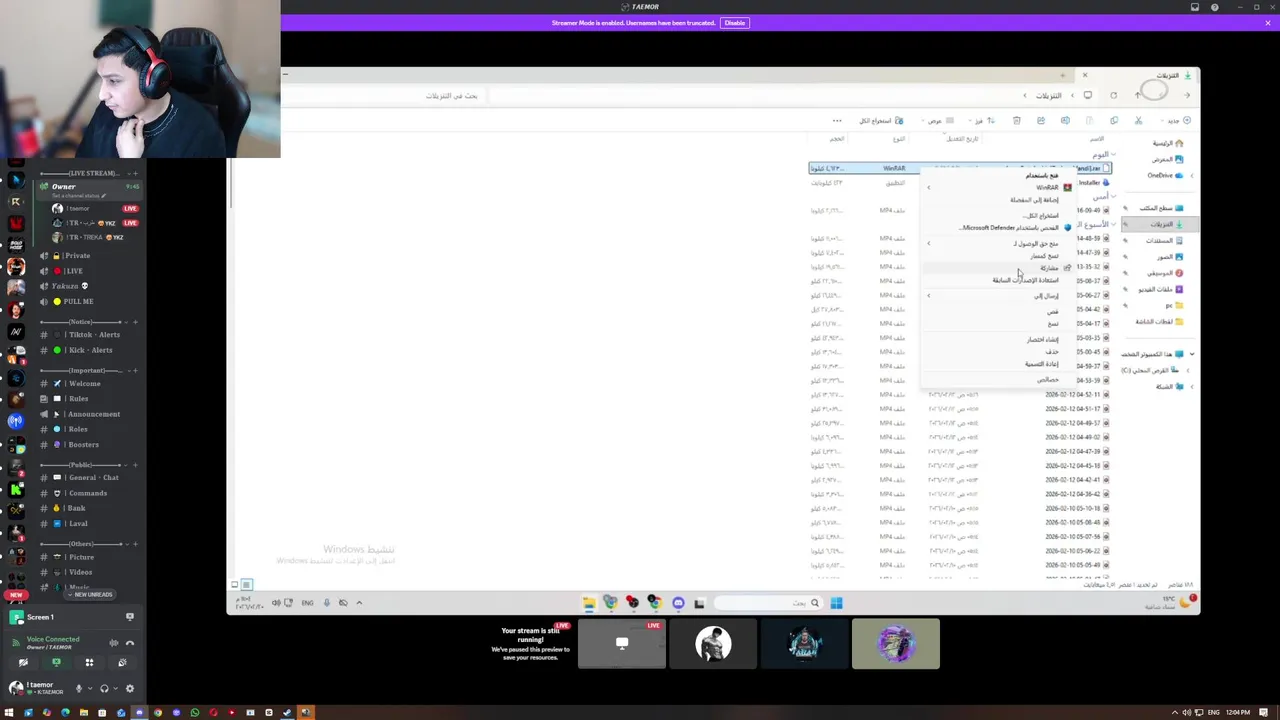
Task: Open Discord Help question-mark icon
Action: point(1215,7)
